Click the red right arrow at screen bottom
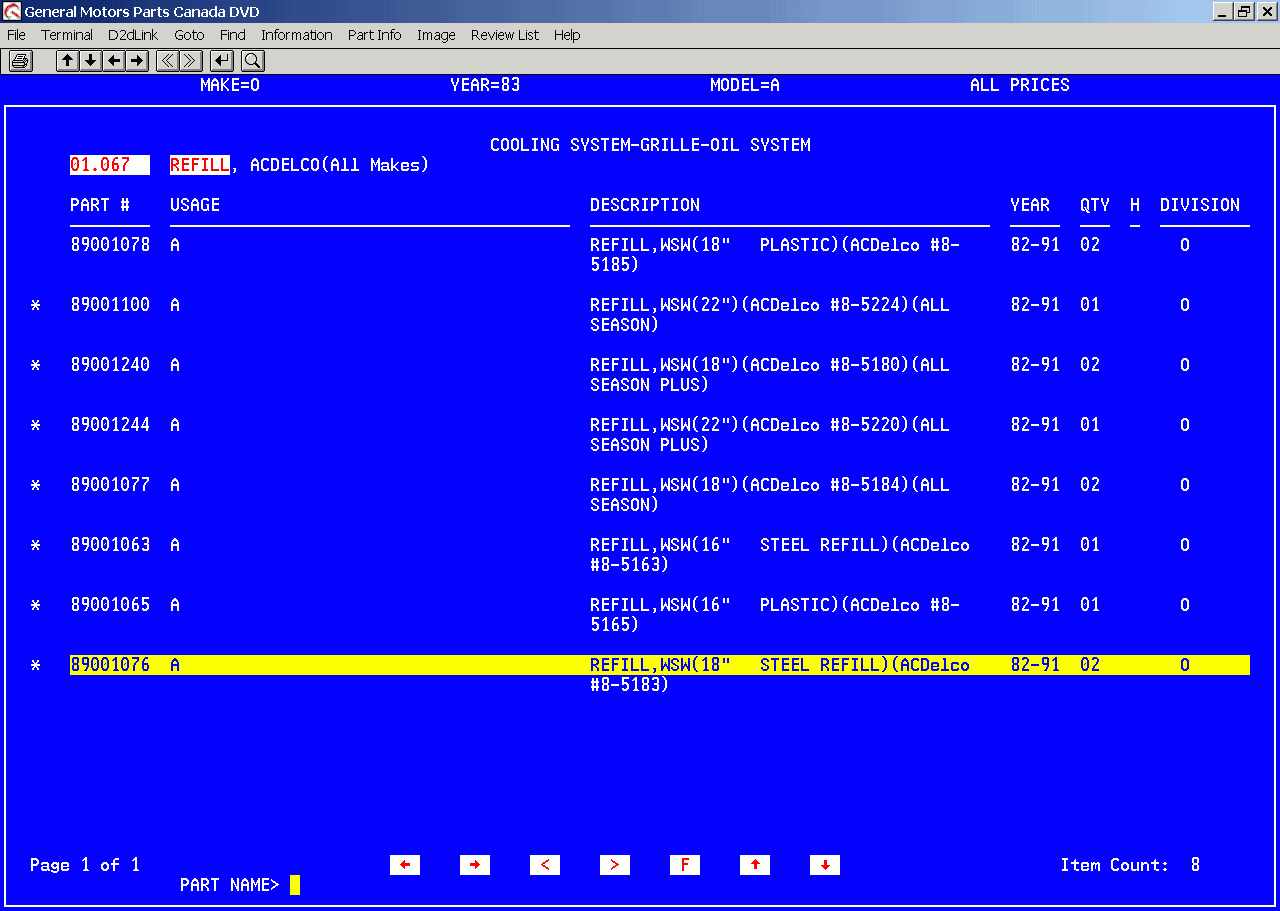This screenshot has width=1280, height=911. tap(475, 865)
